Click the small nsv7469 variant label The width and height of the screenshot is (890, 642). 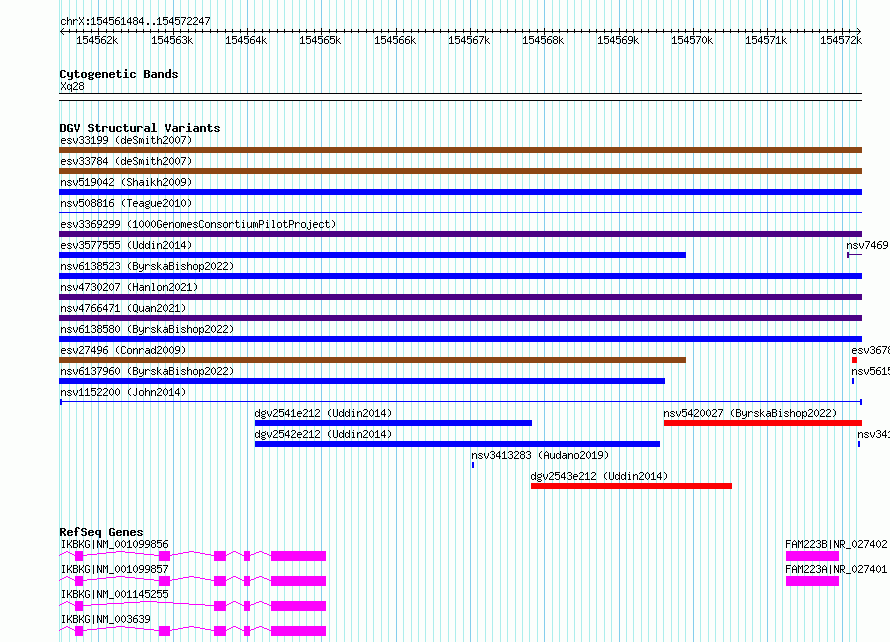[867, 245]
